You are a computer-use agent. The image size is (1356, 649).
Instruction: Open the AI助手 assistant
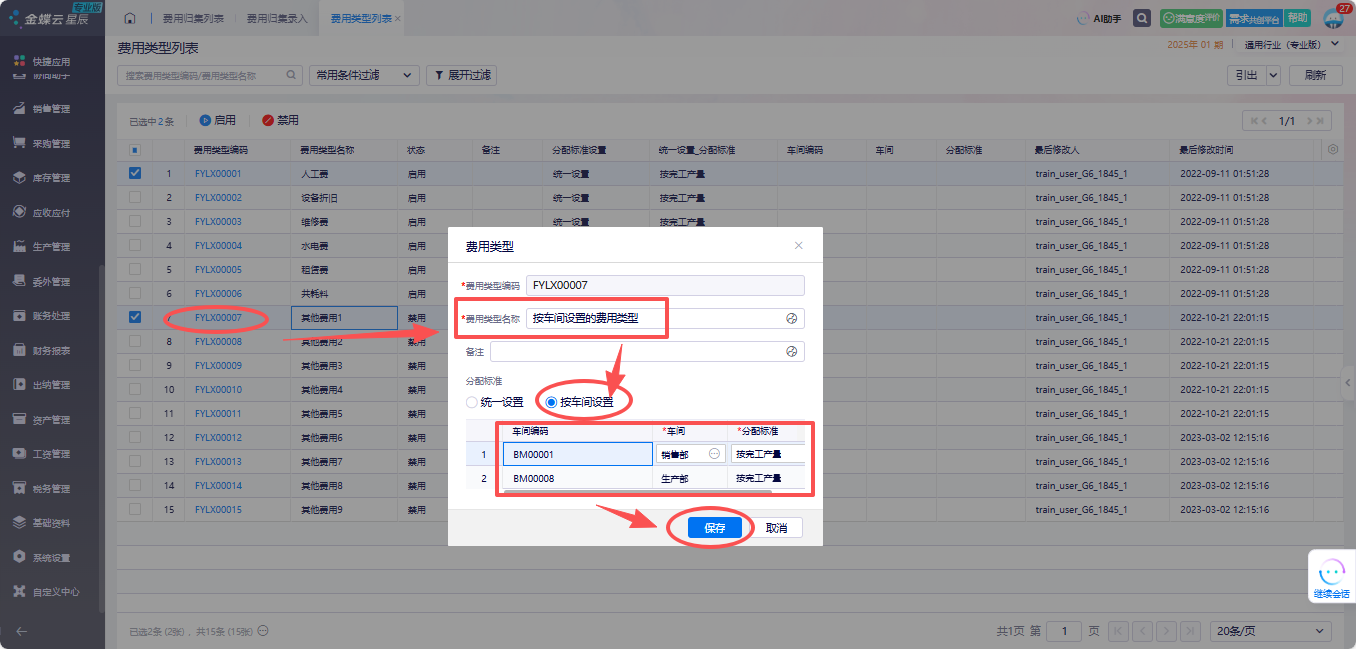coord(1098,18)
